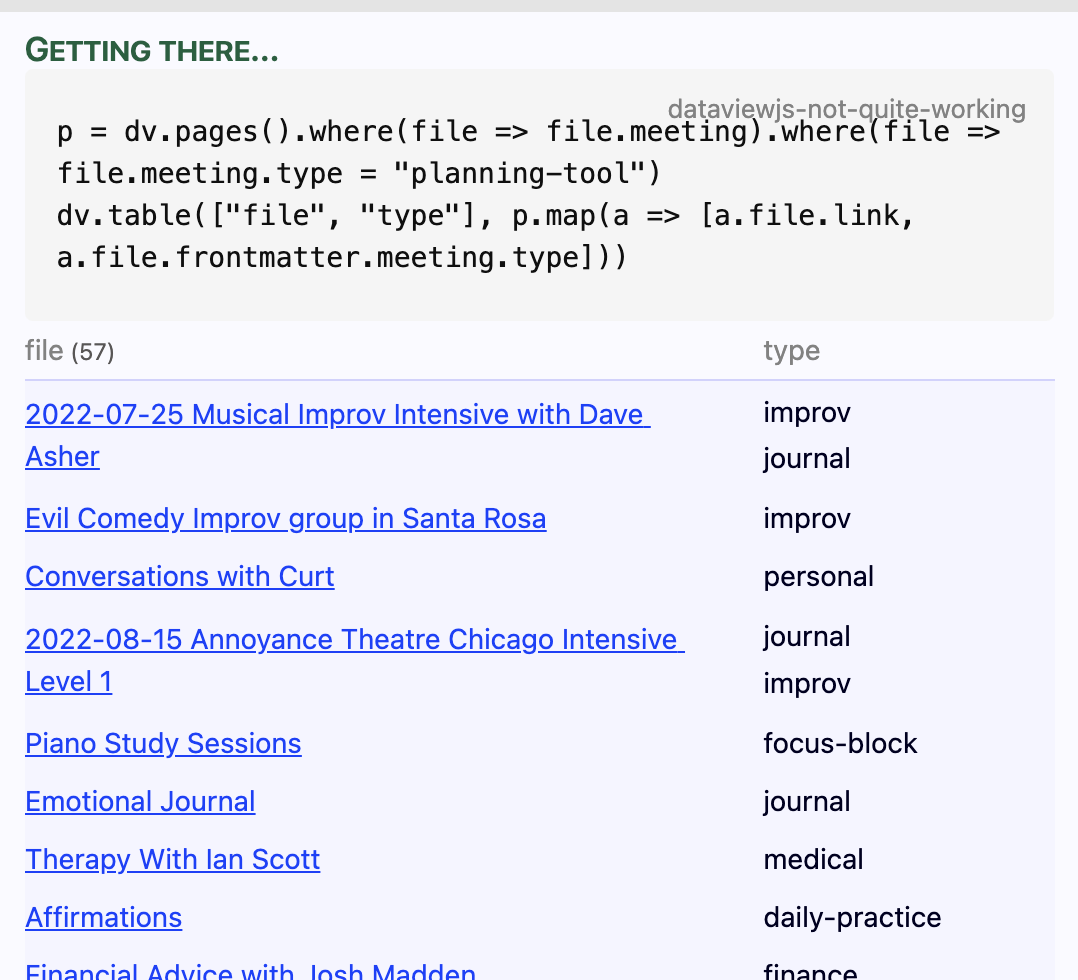Select 'daily-practice' type cell
Image resolution: width=1078 pixels, height=980 pixels.
852,917
